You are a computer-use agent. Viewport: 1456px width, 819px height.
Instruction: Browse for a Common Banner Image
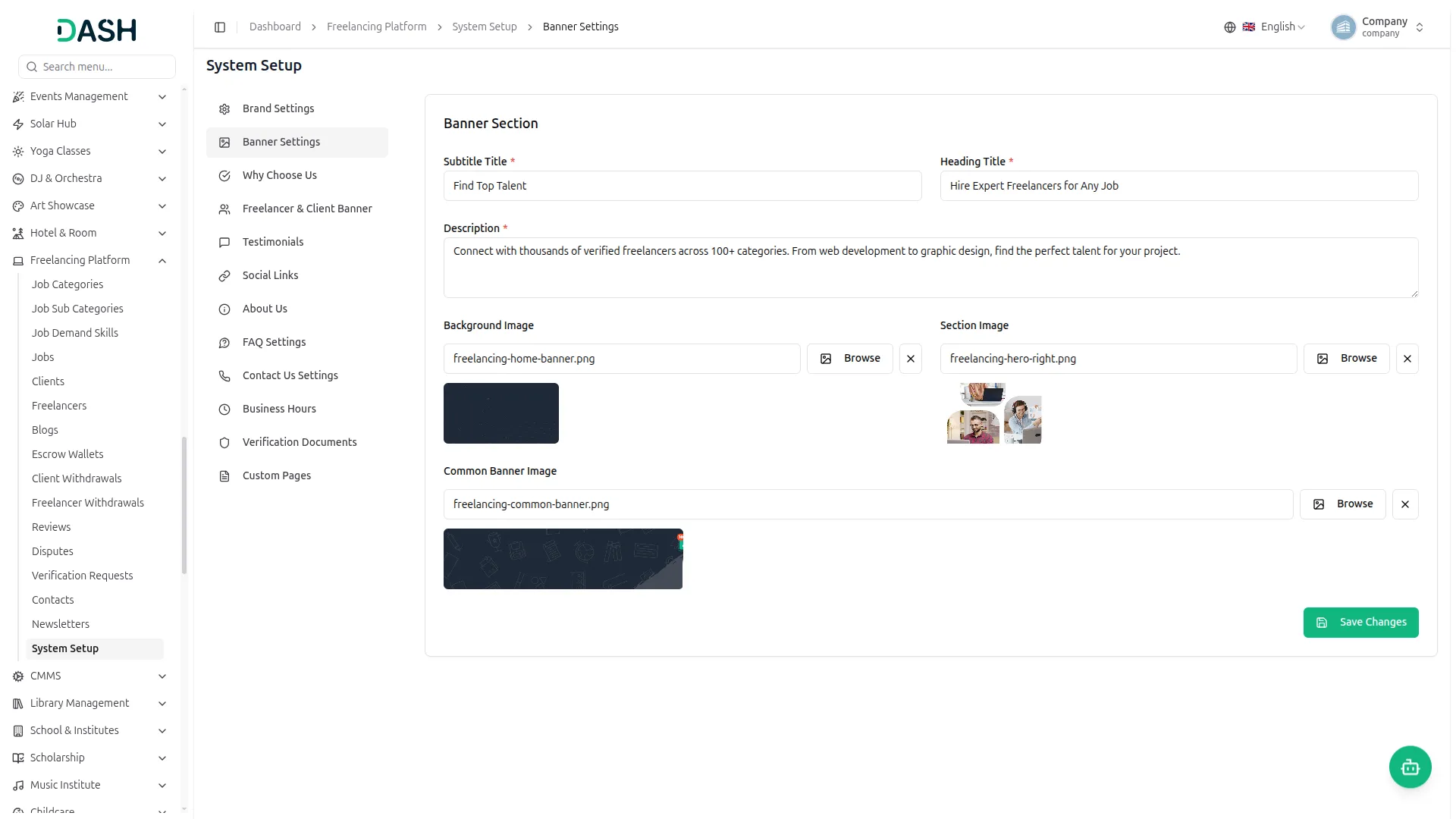[x=1343, y=504]
